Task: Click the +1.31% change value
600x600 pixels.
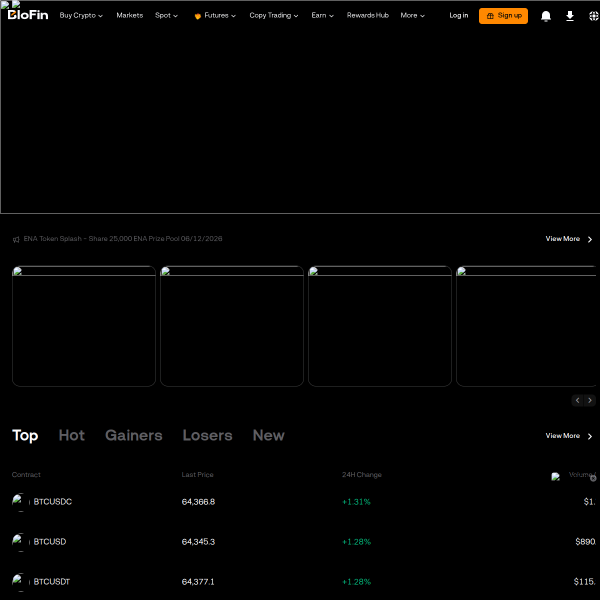Action: pos(356,502)
